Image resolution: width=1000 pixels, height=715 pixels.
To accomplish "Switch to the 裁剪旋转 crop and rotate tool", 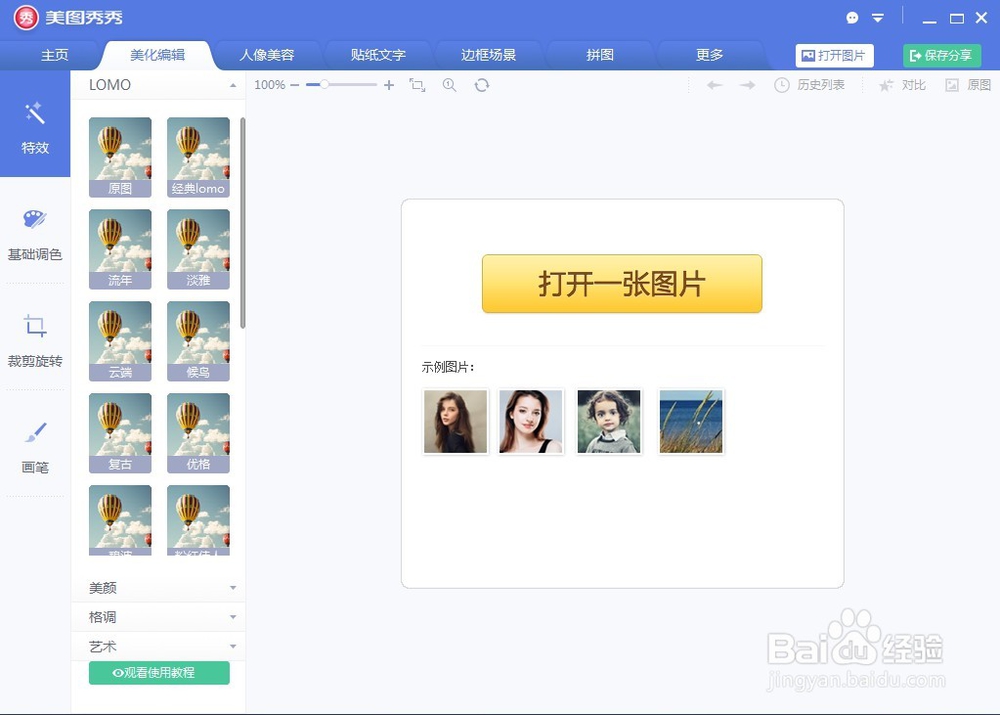I will (x=35, y=343).
